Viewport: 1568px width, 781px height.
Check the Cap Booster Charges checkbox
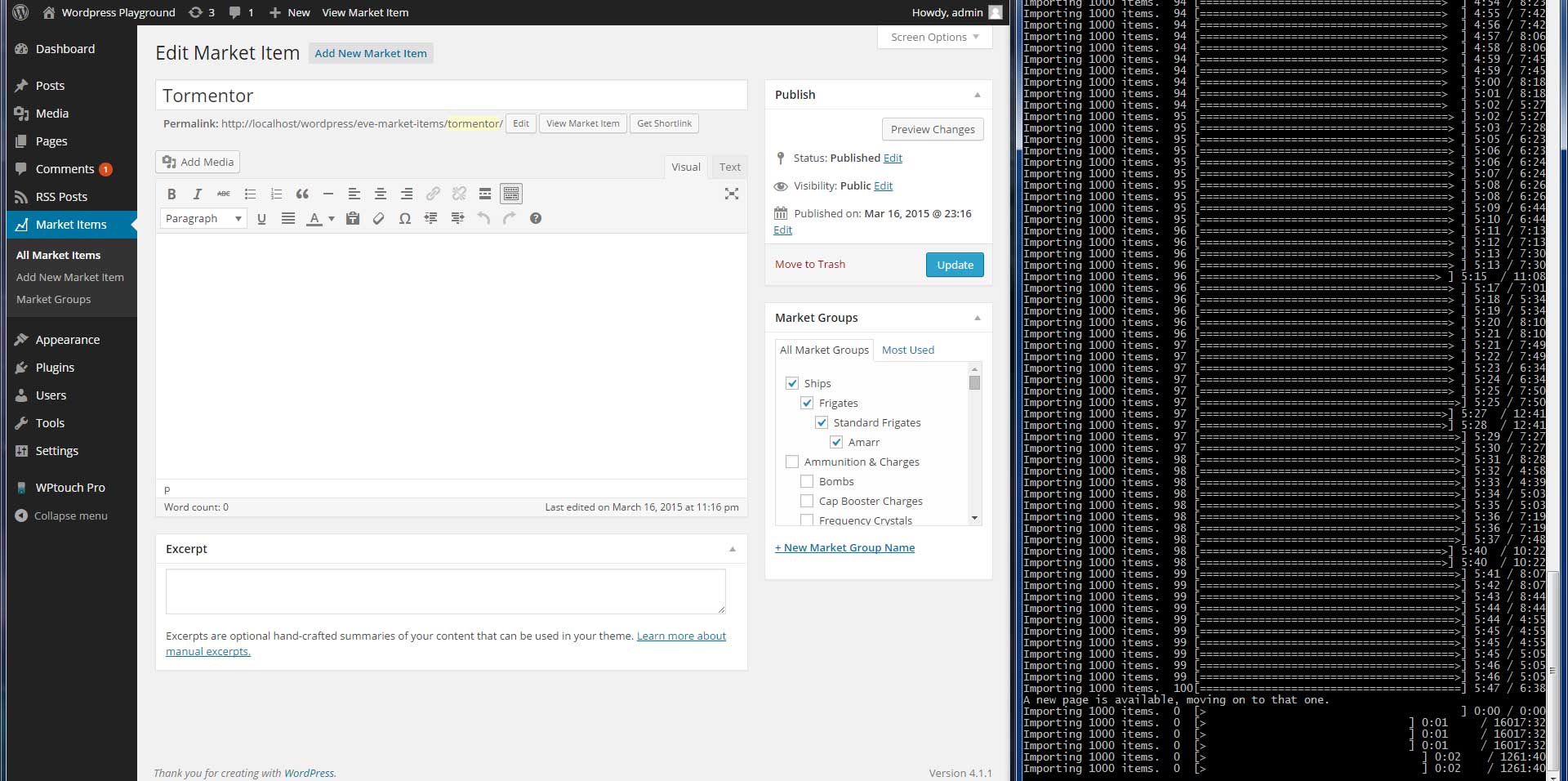click(x=807, y=501)
